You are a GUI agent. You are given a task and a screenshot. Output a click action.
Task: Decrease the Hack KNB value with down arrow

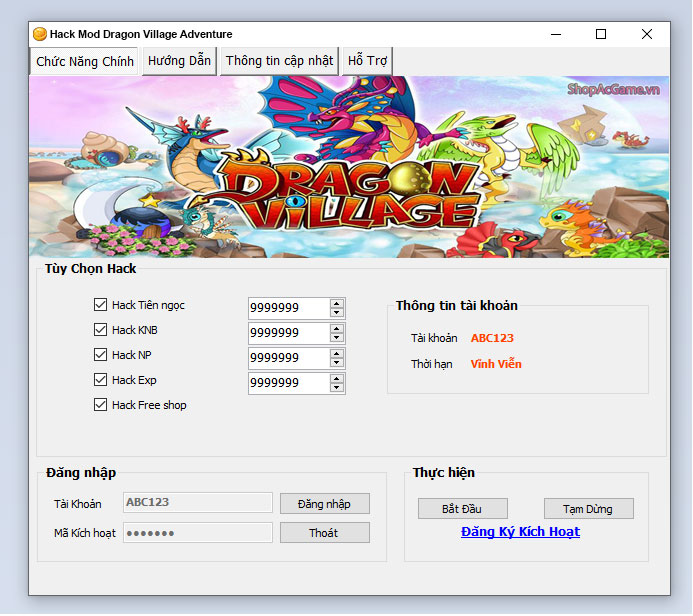click(337, 338)
